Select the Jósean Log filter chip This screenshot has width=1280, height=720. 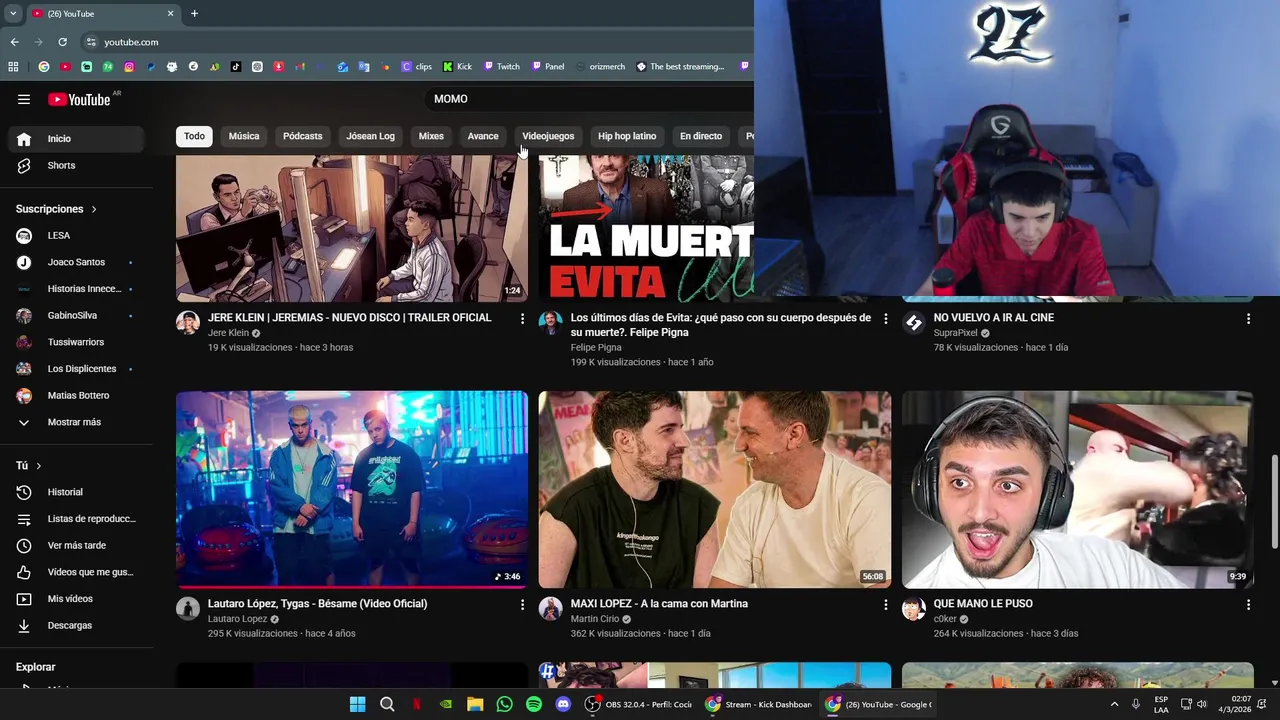[371, 136]
